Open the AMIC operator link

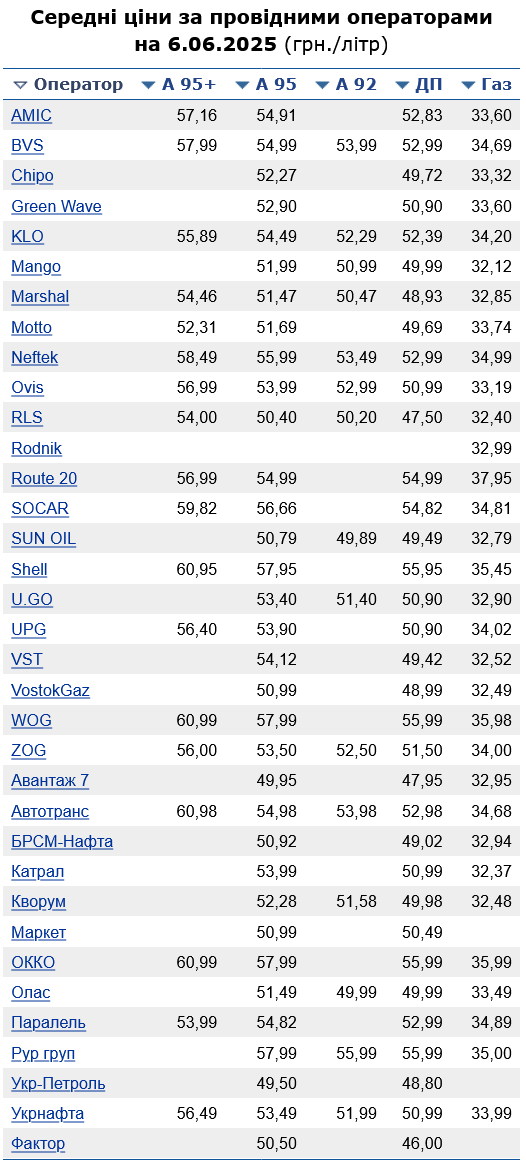pyautogui.click(x=31, y=115)
